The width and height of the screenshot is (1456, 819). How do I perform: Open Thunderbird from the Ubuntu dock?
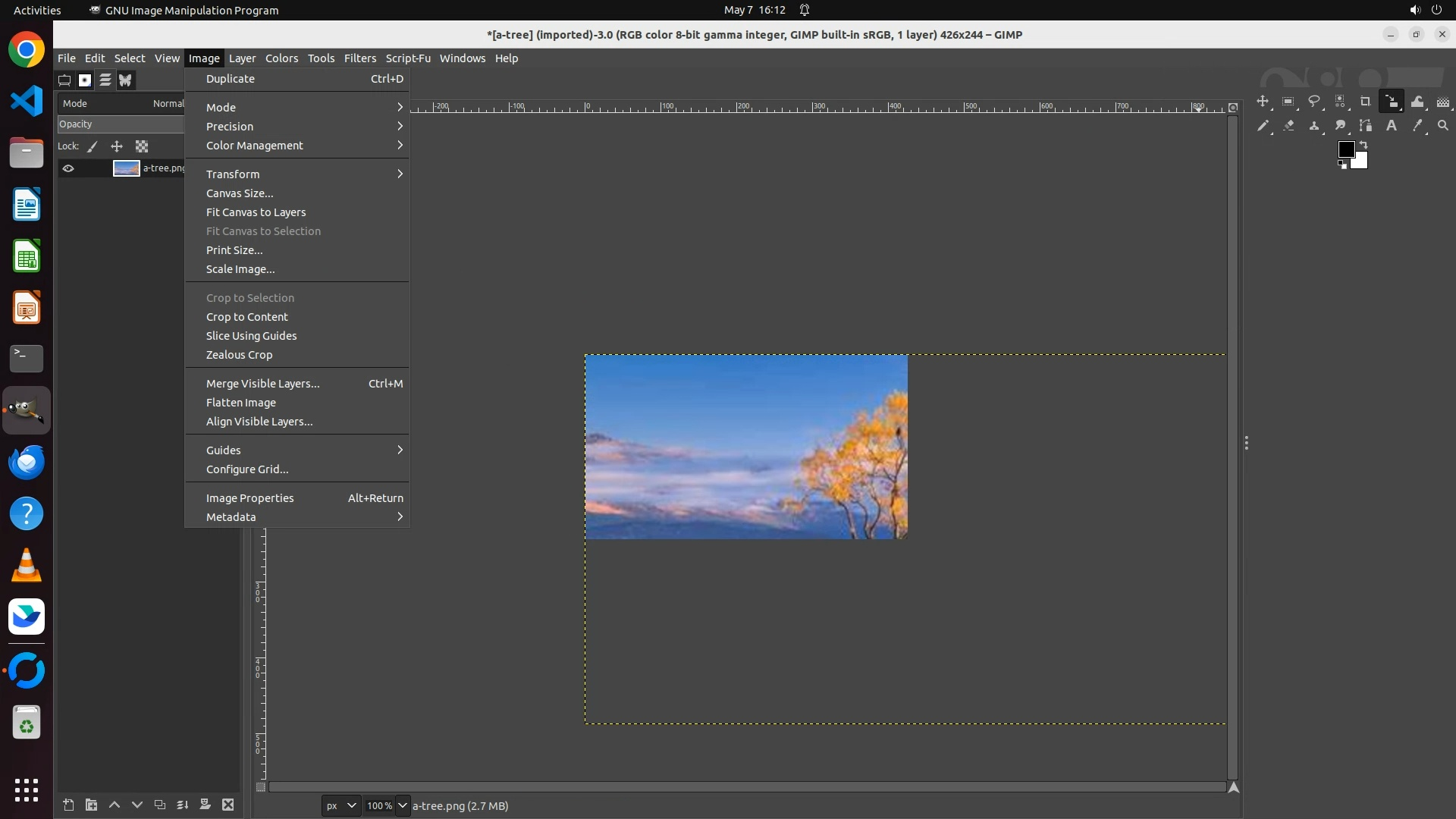[27, 462]
